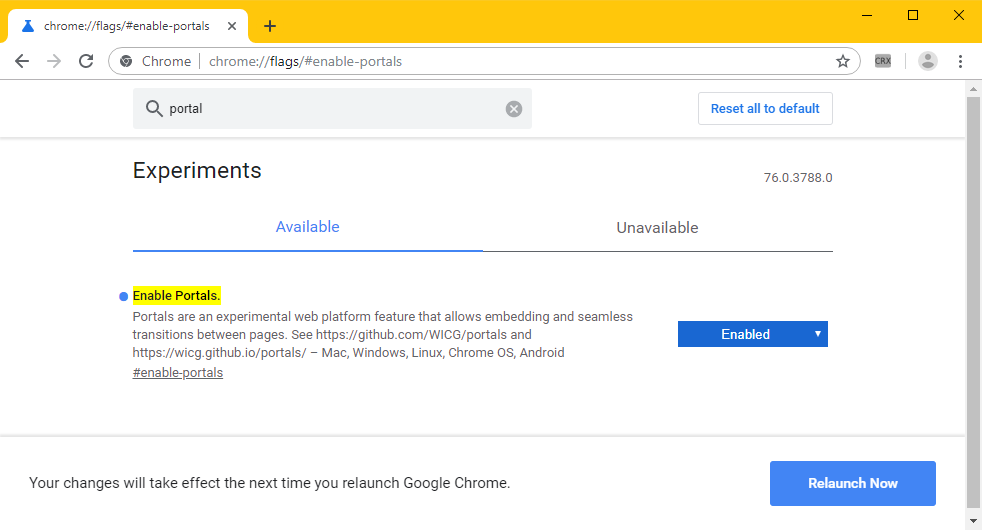982x530 pixels.
Task: Select the Available tab
Action: (x=307, y=227)
